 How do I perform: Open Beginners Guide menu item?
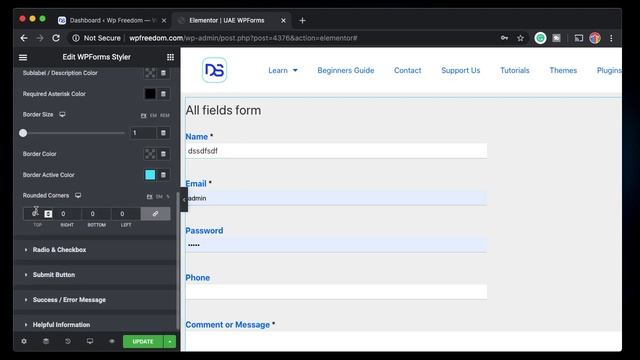click(346, 70)
